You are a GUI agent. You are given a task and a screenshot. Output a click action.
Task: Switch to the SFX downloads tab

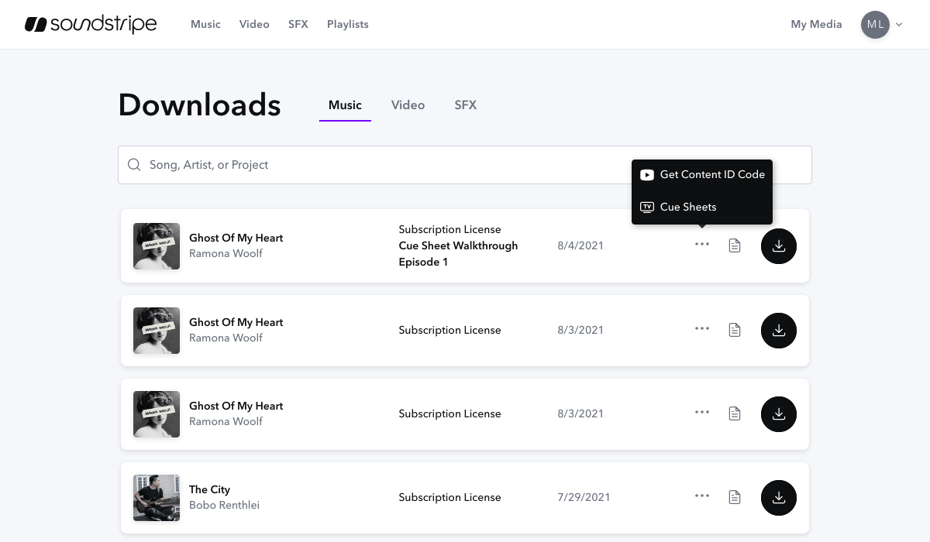click(465, 105)
